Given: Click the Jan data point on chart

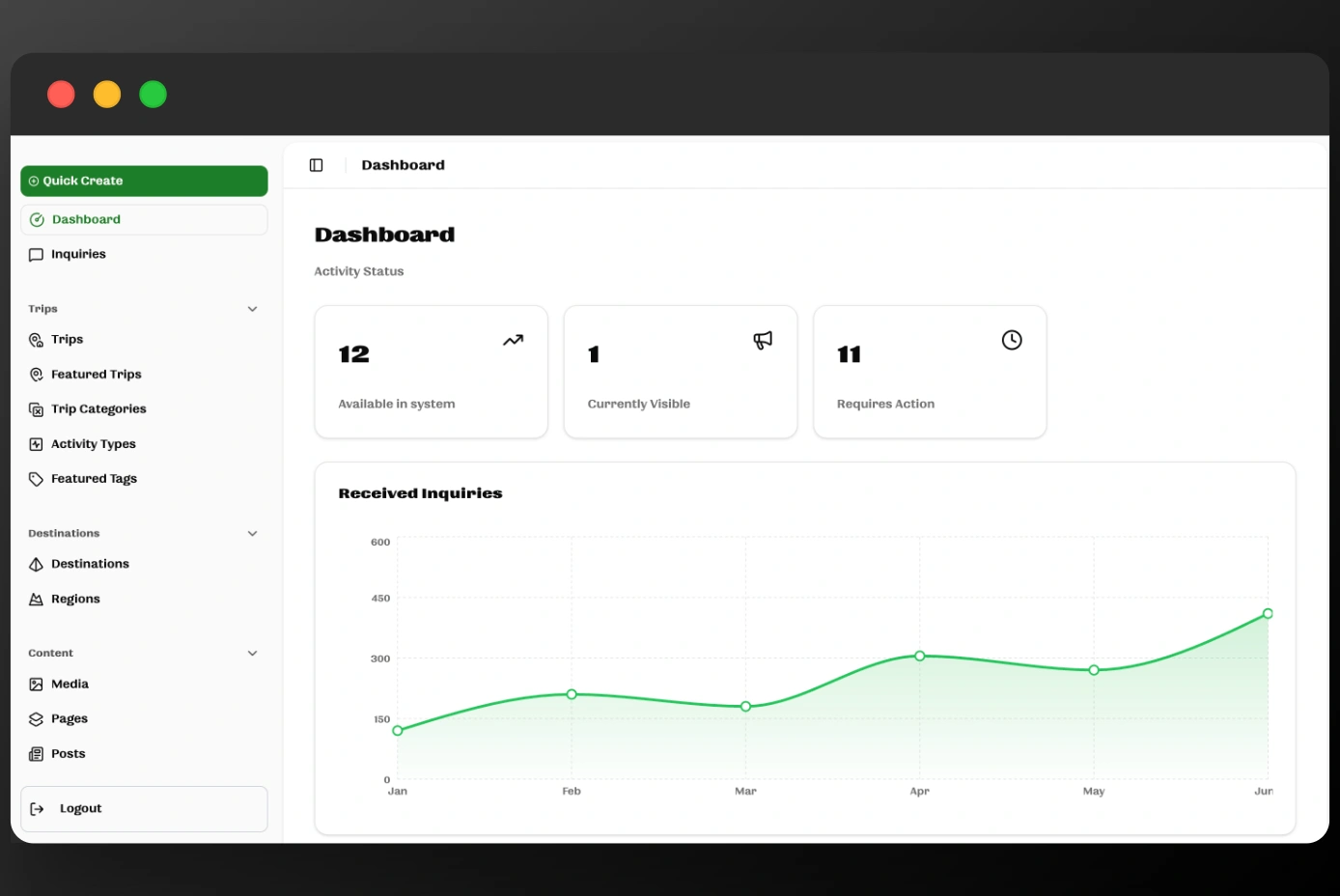Looking at the screenshot, I should pyautogui.click(x=398, y=730).
